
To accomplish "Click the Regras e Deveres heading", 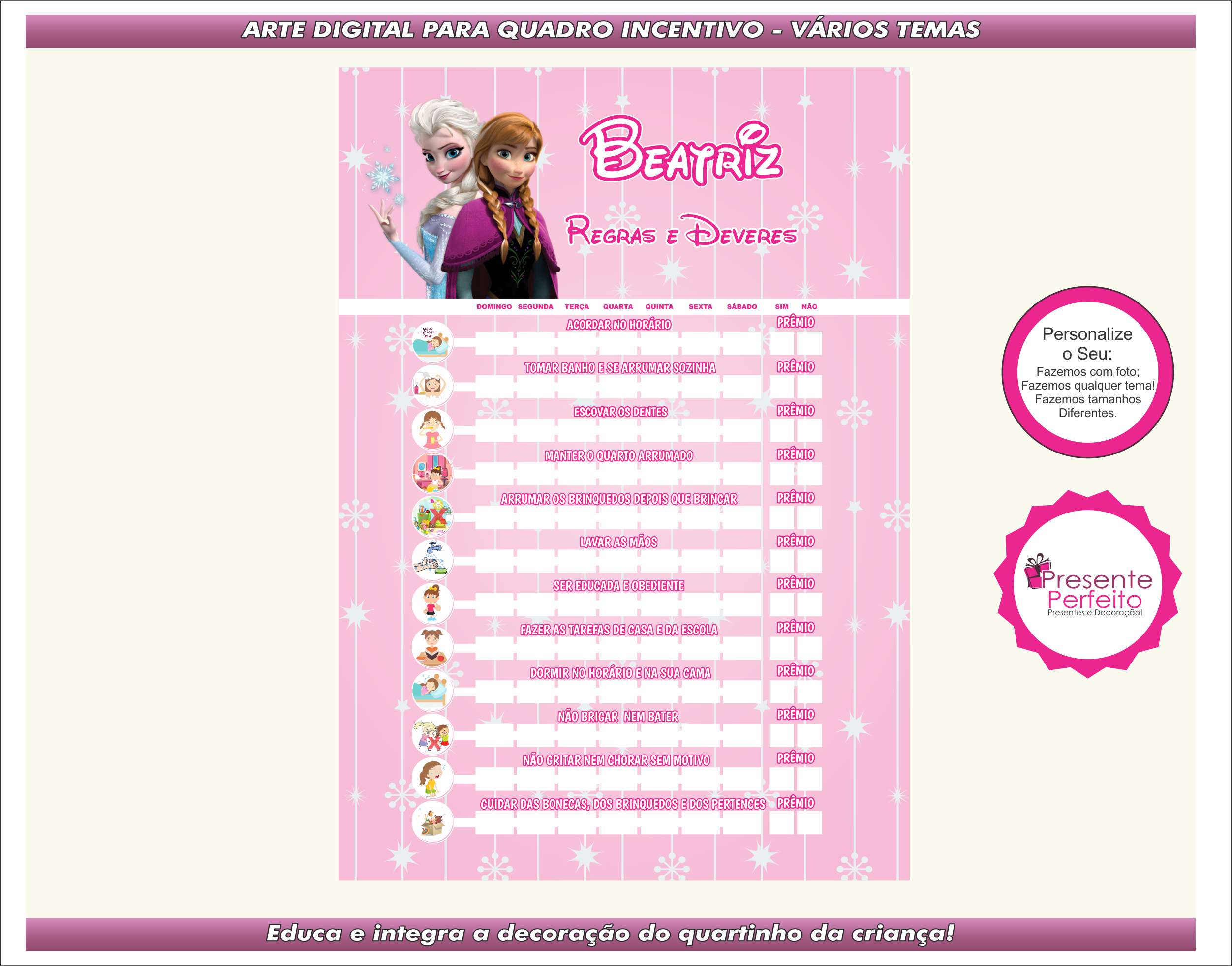I will tap(681, 231).
